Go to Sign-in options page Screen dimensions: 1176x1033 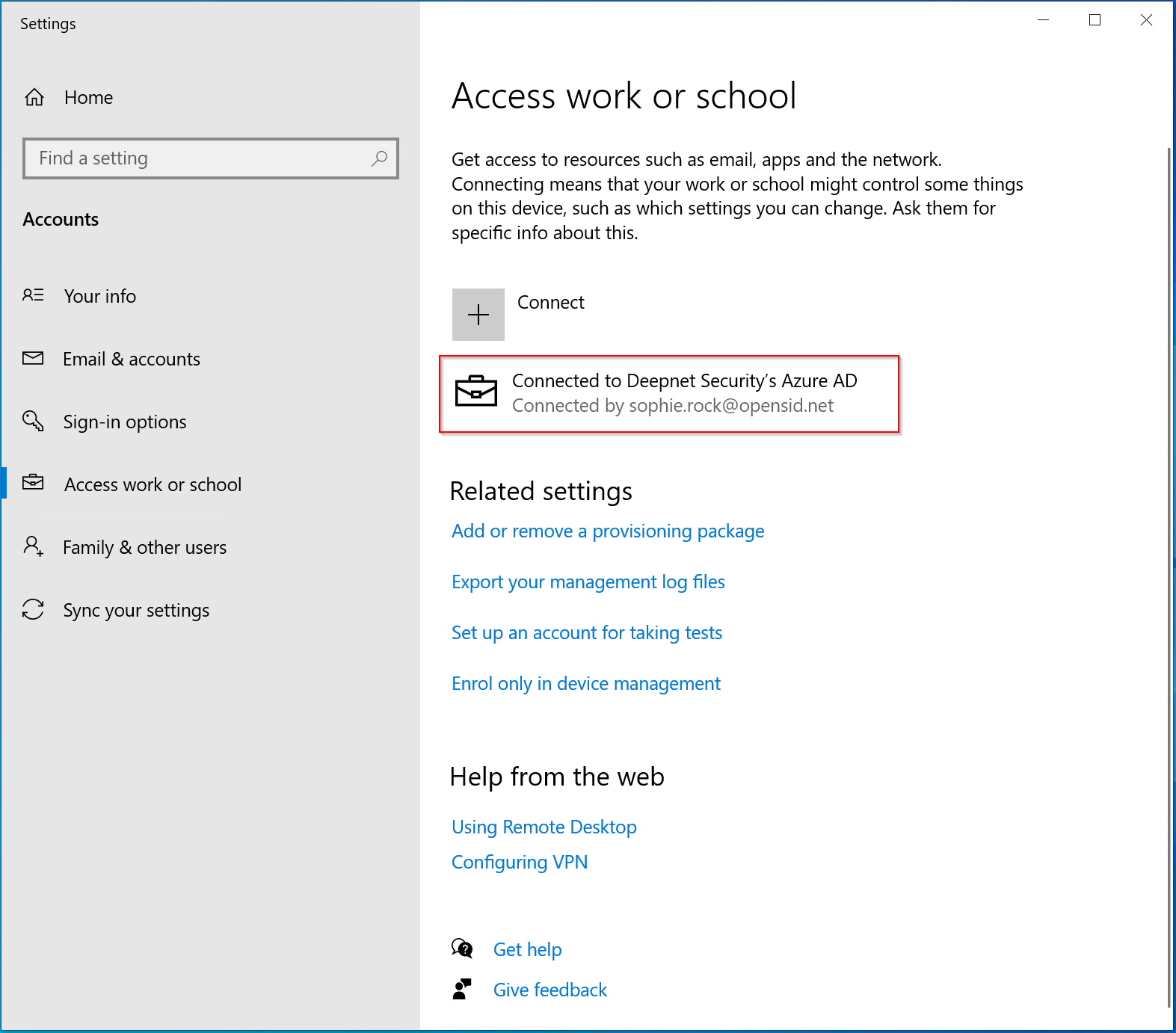[124, 422]
